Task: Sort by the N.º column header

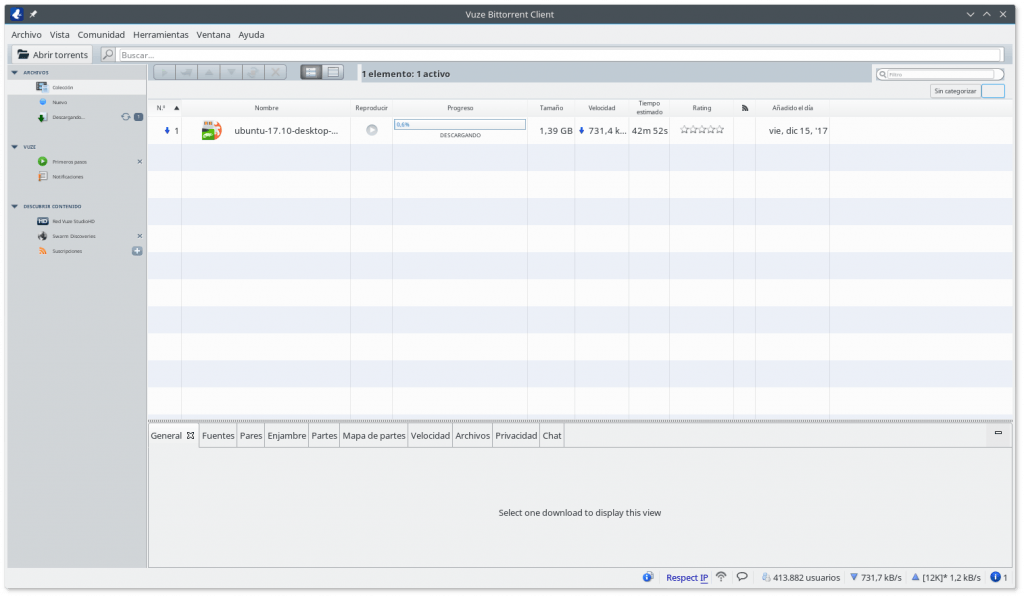Action: pyautogui.click(x=165, y=108)
